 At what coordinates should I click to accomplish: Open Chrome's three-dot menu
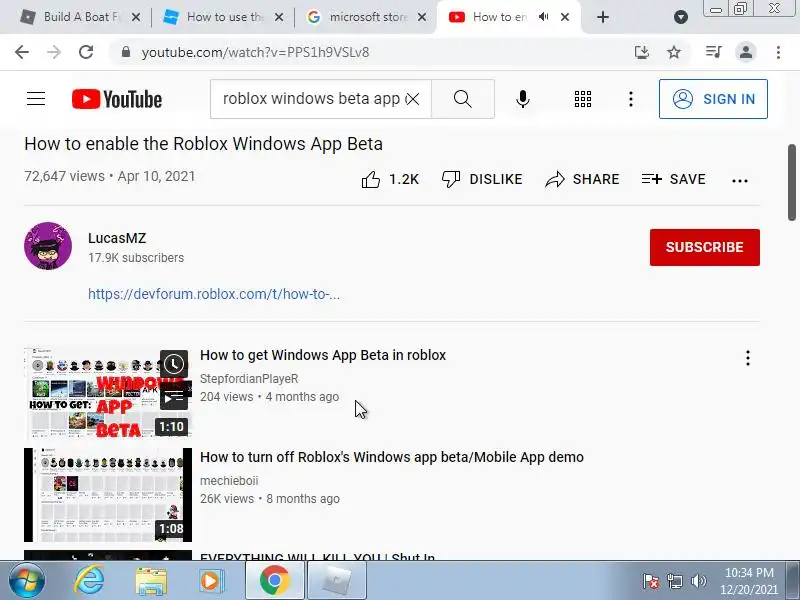click(x=778, y=52)
